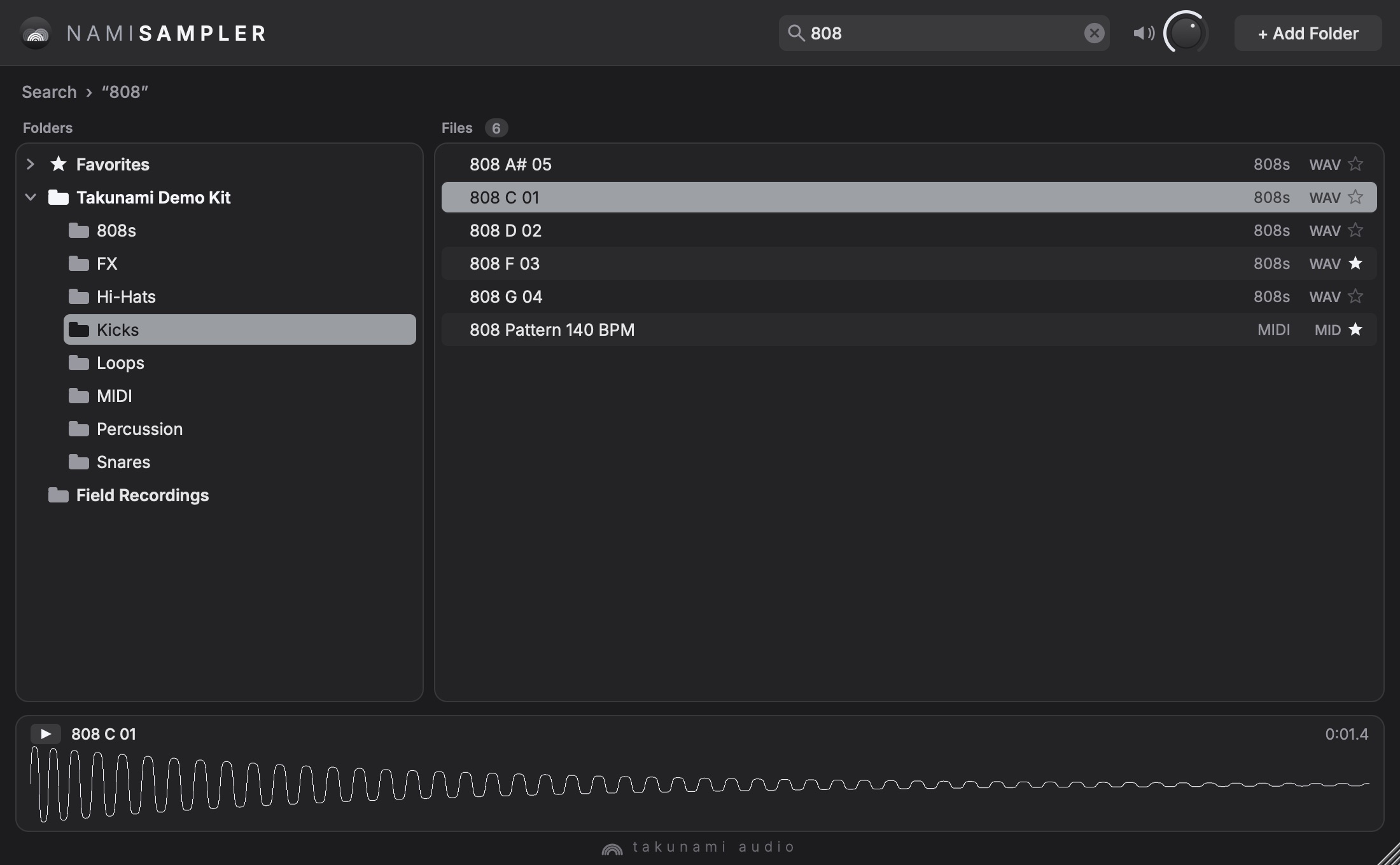The width and height of the screenshot is (1400, 865).
Task: Select the 808 A# 05 file name
Action: point(510,164)
